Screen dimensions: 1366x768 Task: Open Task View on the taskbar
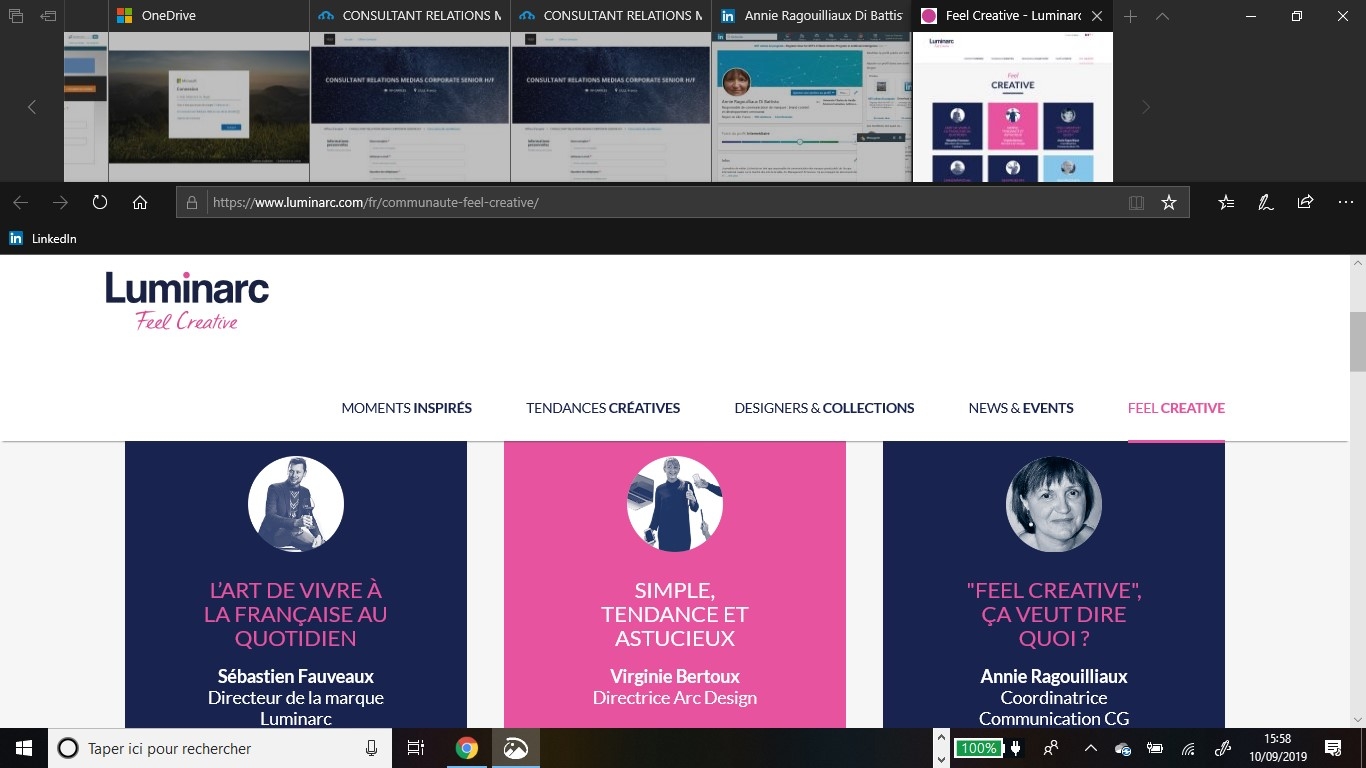(x=416, y=748)
